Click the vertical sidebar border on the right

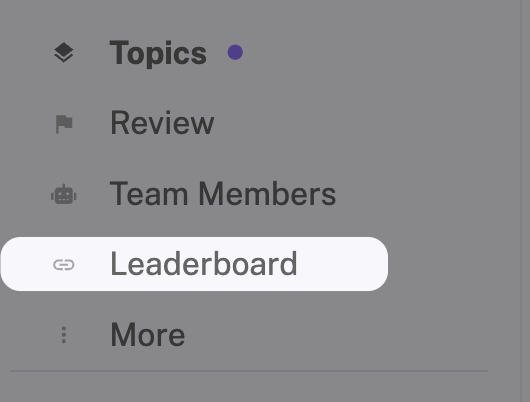coord(521,201)
